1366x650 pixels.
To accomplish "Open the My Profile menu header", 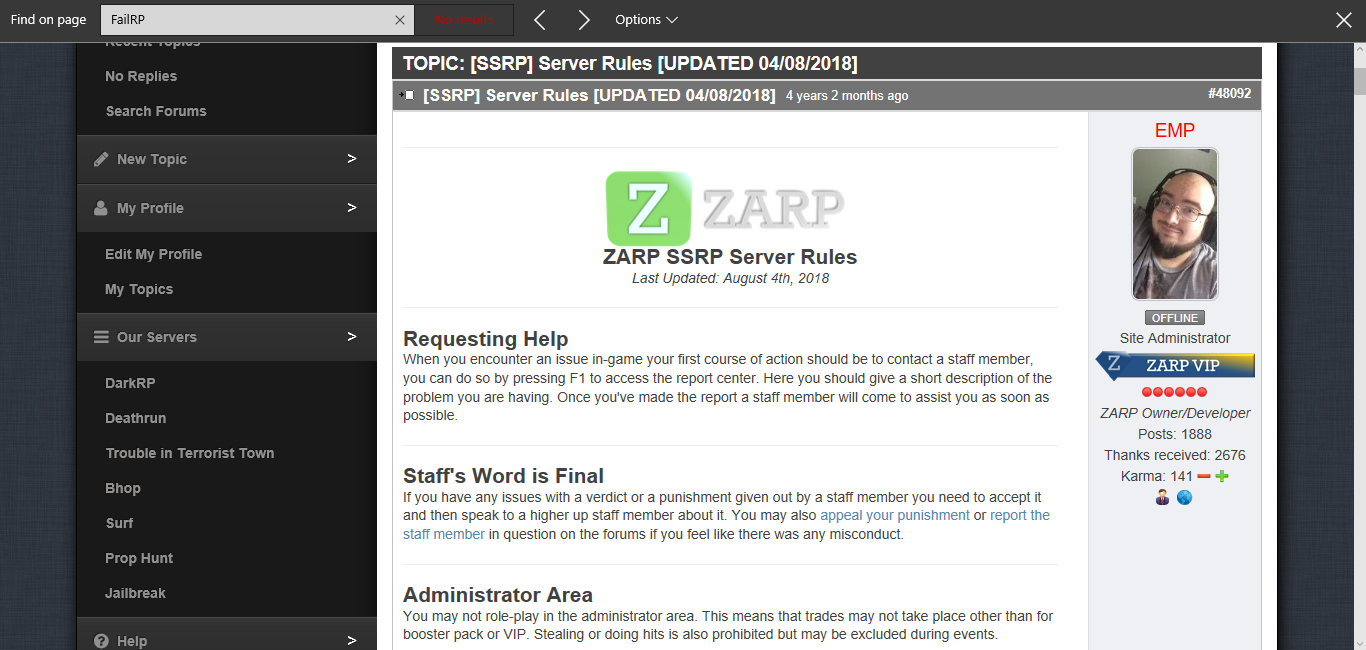I will click(227, 208).
